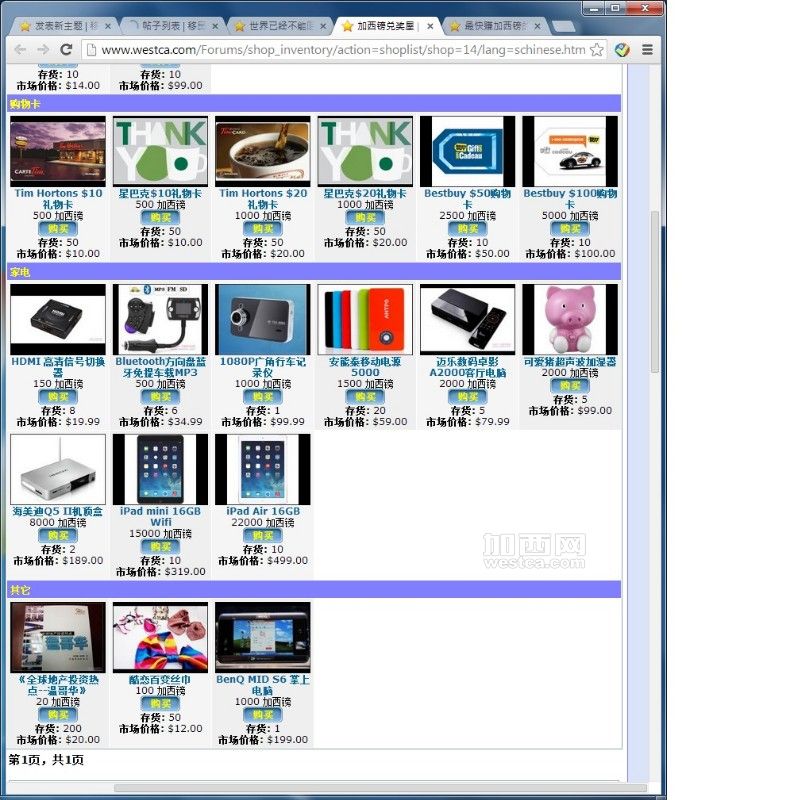Click 购买 for Bluetooth car MP3
Screen dimensions: 800x800
pos(161,396)
